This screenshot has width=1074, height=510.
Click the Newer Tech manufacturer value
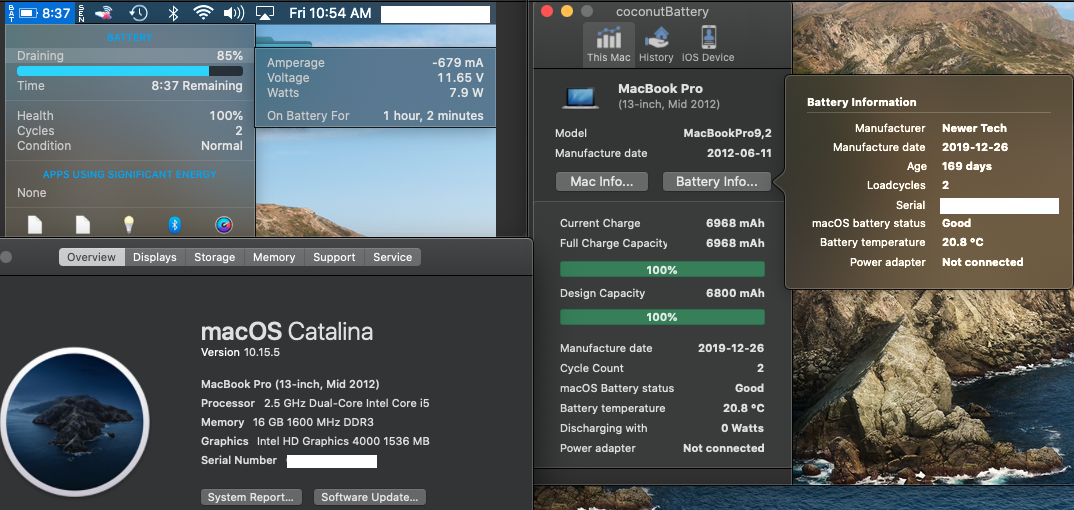click(x=974, y=128)
